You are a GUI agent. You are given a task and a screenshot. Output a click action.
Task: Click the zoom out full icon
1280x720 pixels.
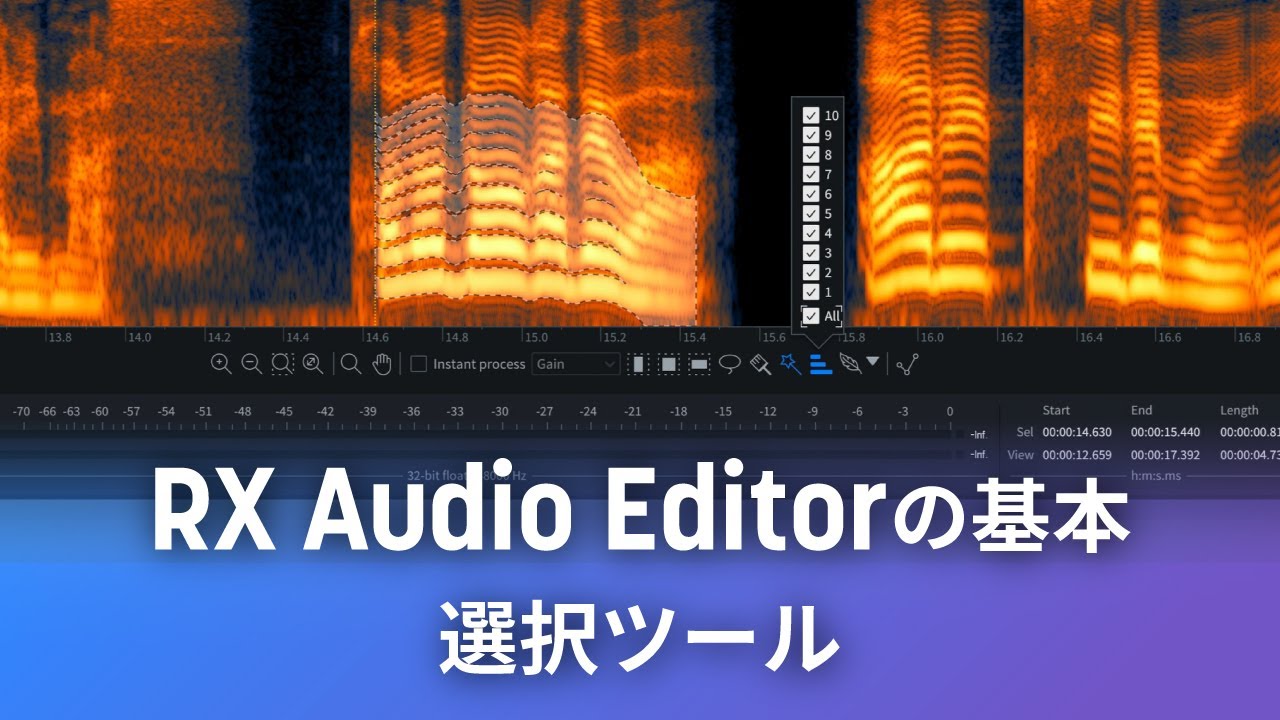coord(313,364)
